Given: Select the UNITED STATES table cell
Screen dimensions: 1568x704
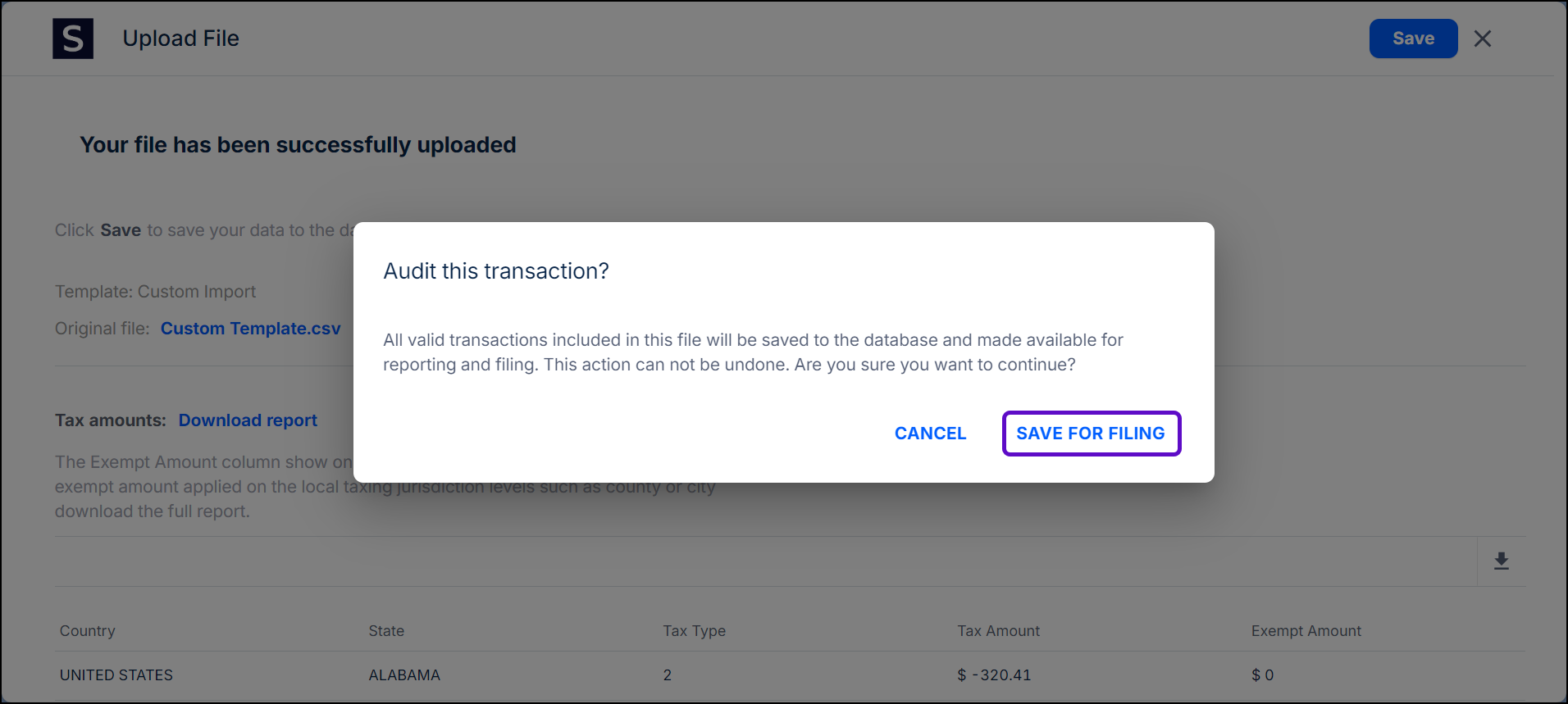Looking at the screenshot, I should (x=116, y=675).
